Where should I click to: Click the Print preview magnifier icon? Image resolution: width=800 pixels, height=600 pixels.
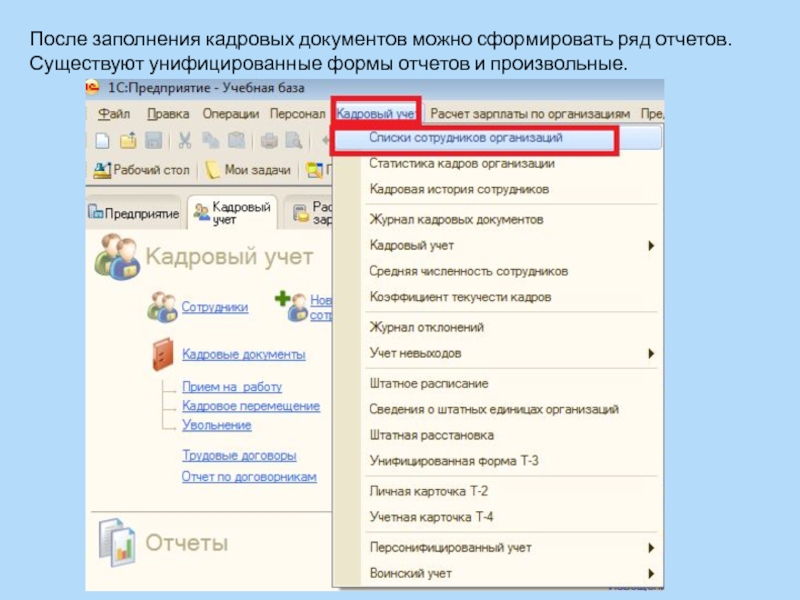pyautogui.click(x=294, y=141)
